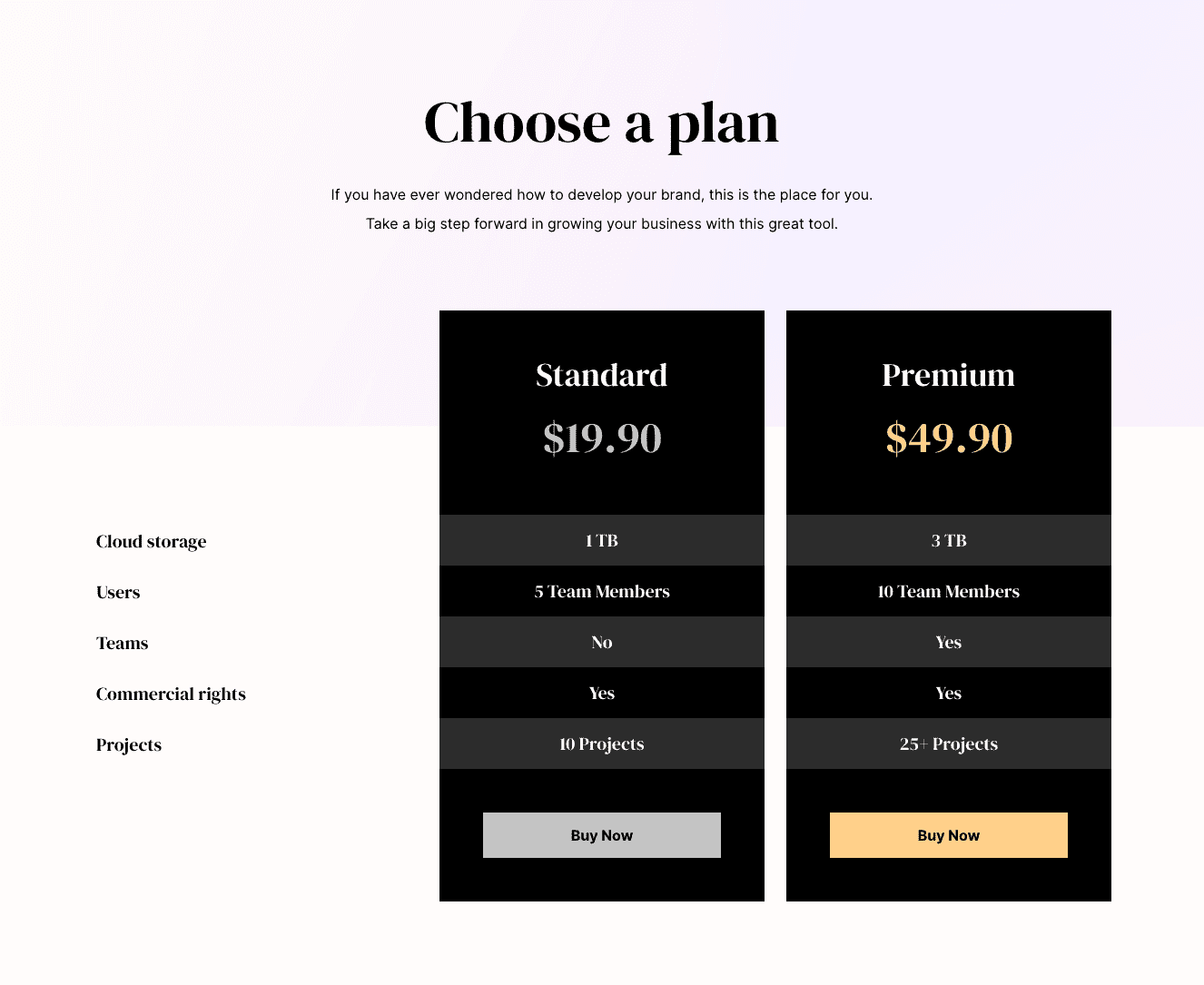Click the Users feature label
The height and width of the screenshot is (985, 1204).
[118, 592]
